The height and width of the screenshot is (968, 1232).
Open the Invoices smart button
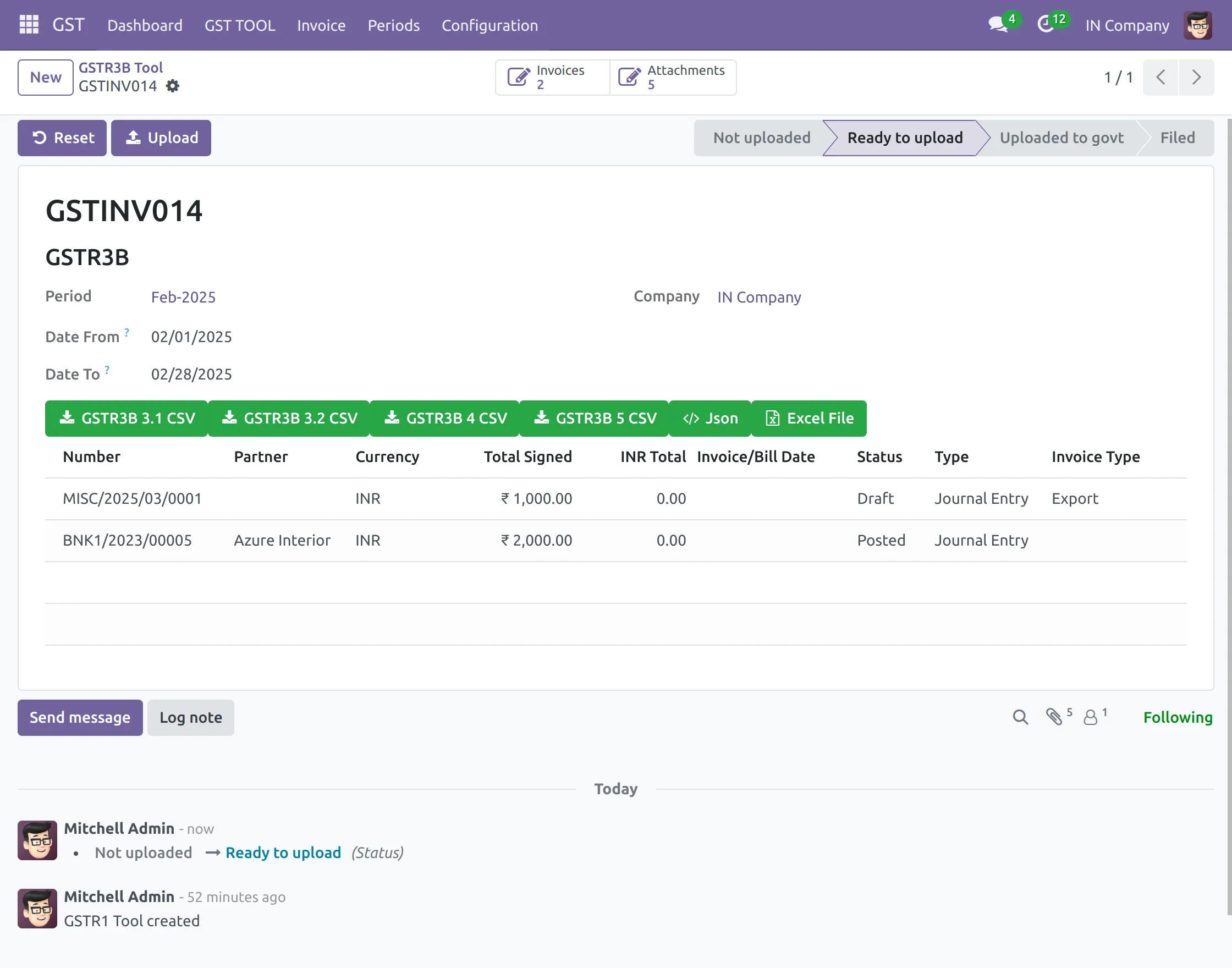(x=551, y=77)
